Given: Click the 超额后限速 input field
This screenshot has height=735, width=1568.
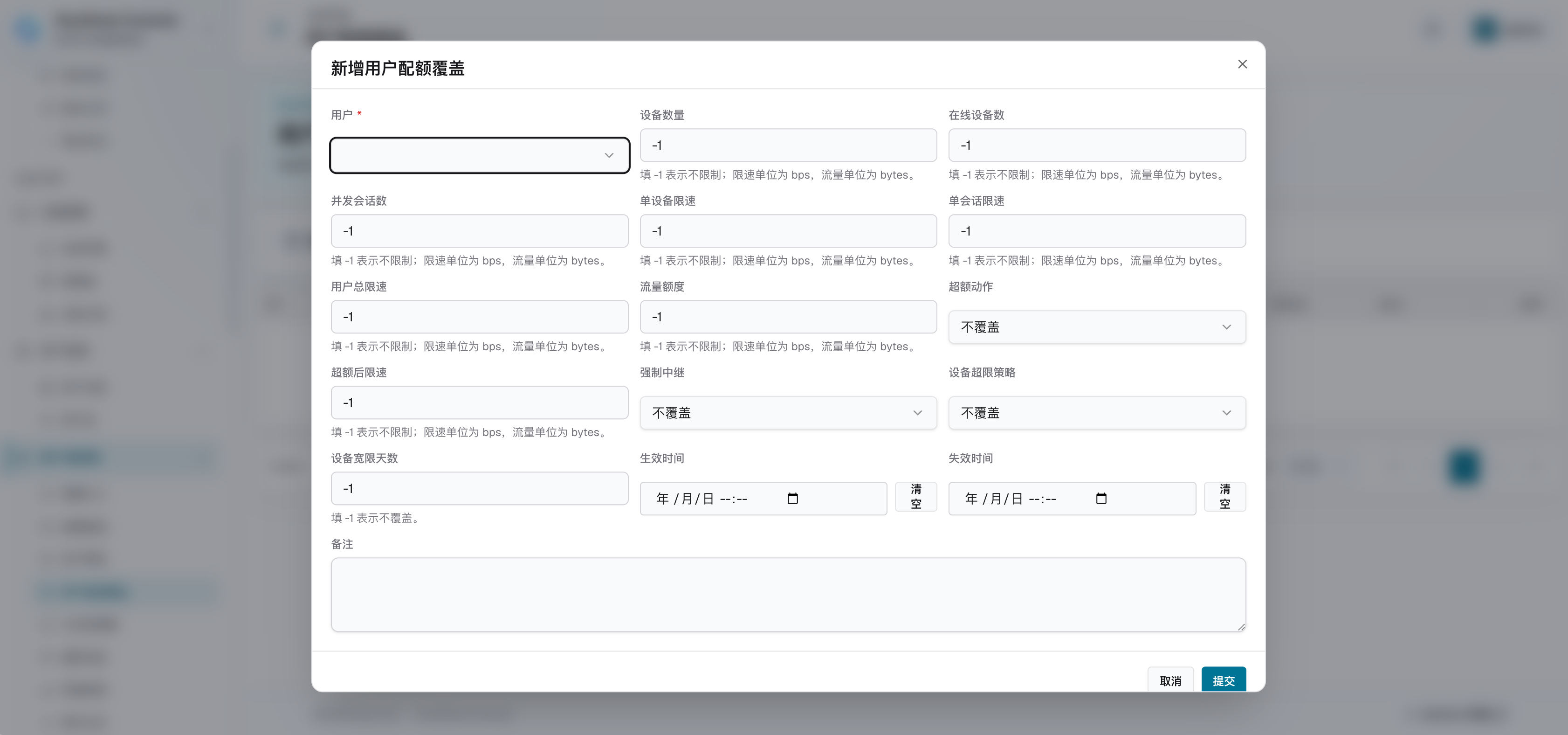Looking at the screenshot, I should pyautogui.click(x=480, y=402).
